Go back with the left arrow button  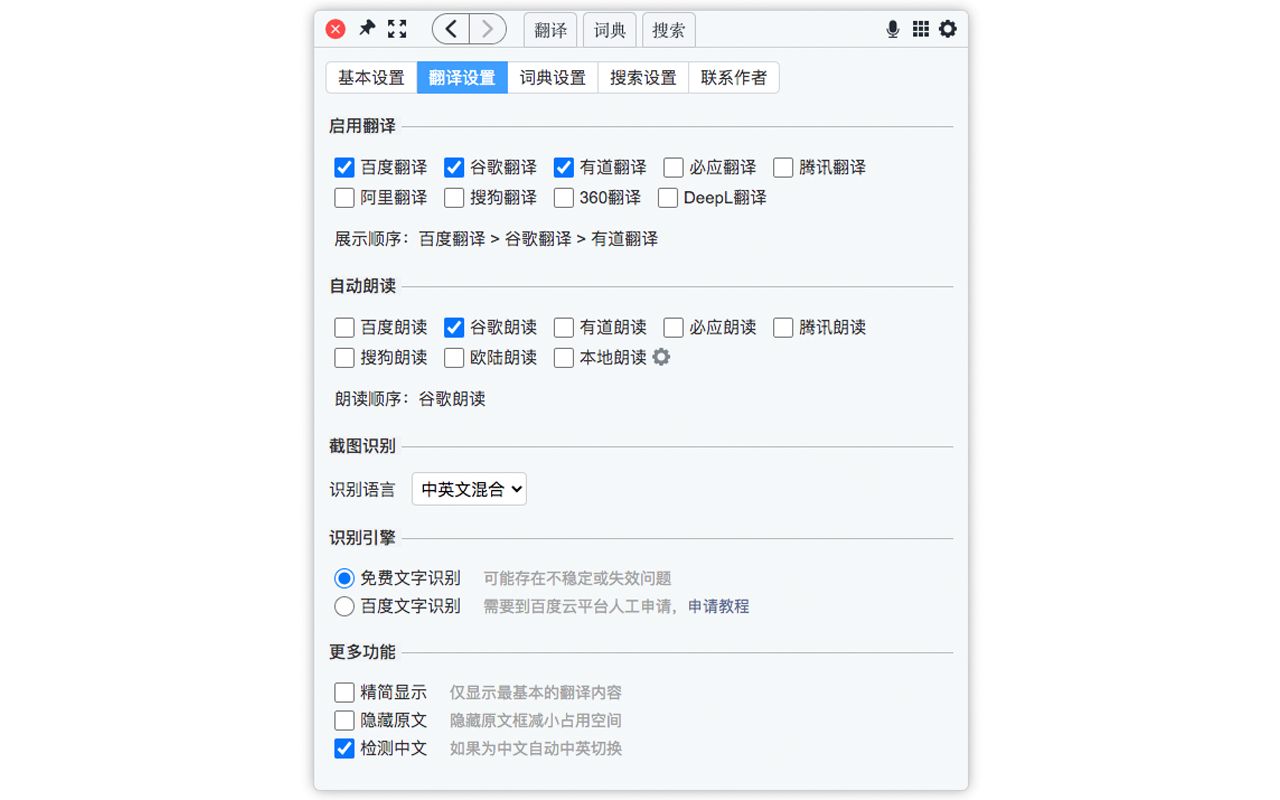point(451,29)
